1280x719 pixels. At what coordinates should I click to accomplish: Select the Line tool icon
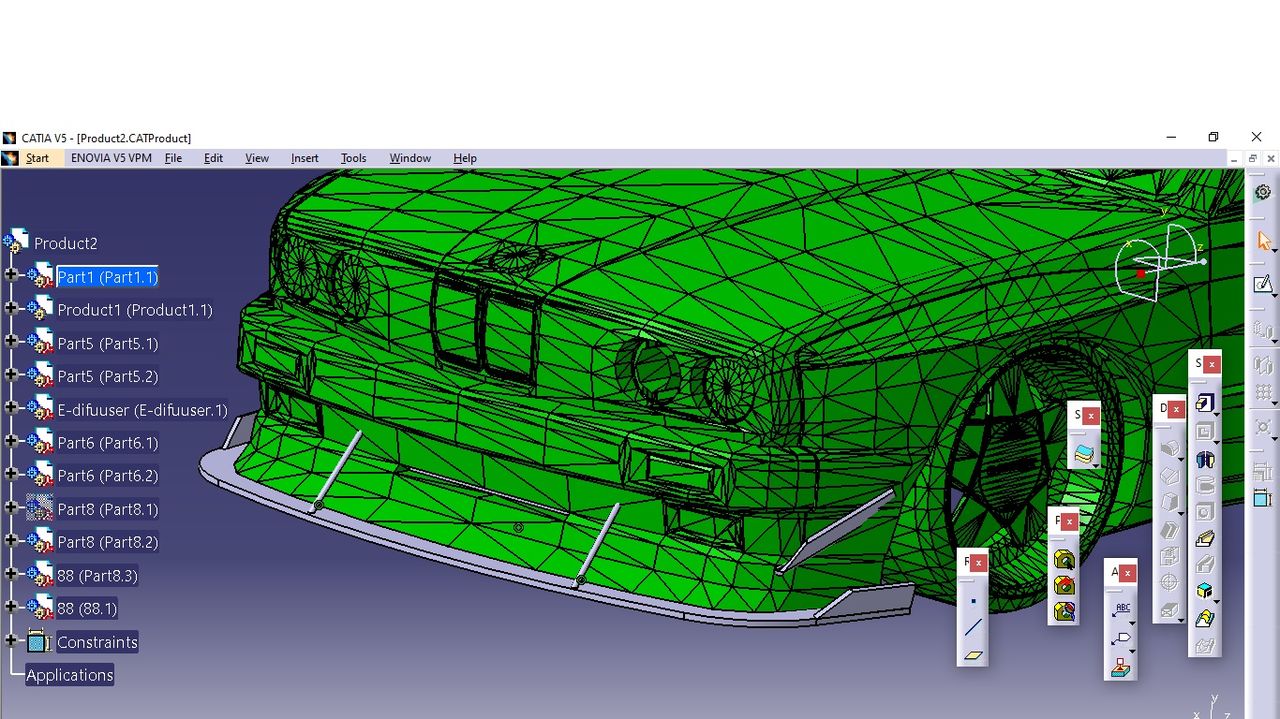[973, 628]
